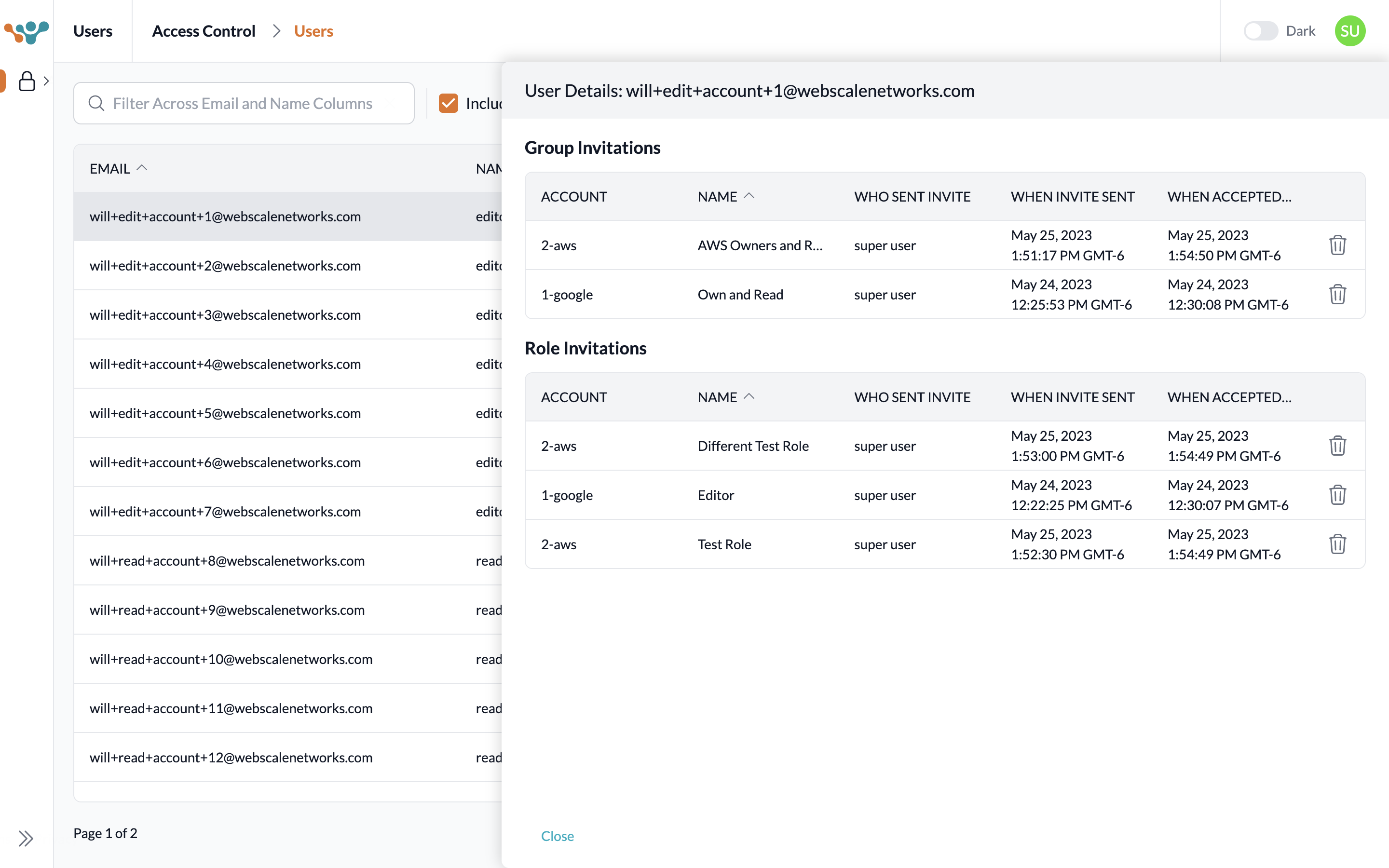Open the SU user avatar menu
The width and height of the screenshot is (1389, 868).
(x=1349, y=31)
